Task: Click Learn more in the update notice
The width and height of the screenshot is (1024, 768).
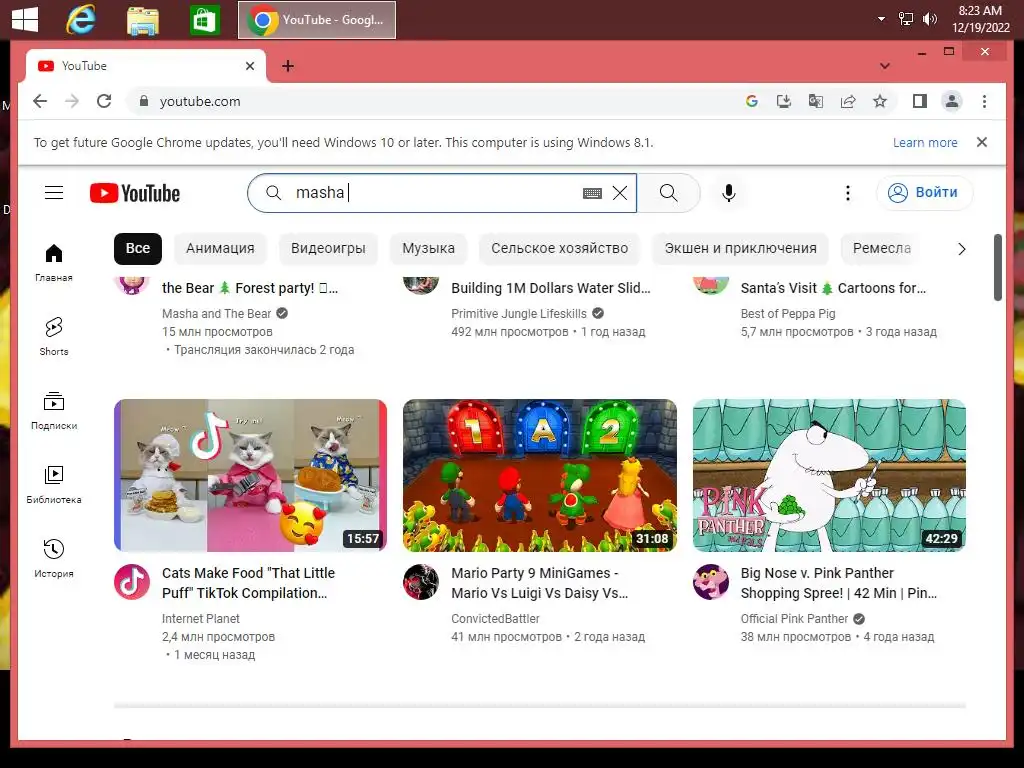Action: click(x=925, y=142)
